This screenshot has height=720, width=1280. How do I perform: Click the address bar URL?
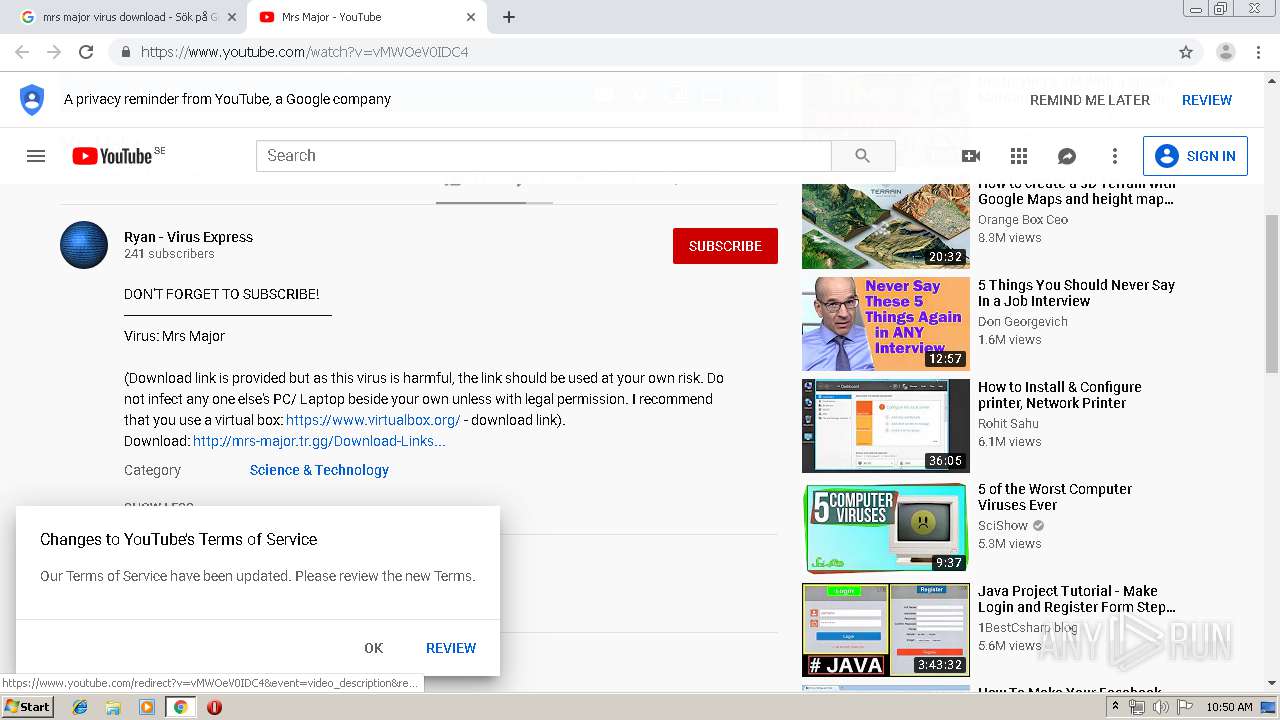point(304,52)
